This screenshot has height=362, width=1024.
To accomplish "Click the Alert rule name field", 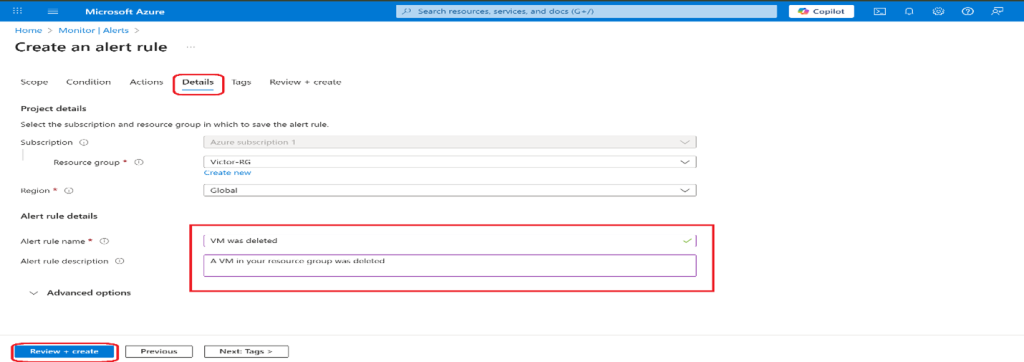I will pyautogui.click(x=449, y=240).
